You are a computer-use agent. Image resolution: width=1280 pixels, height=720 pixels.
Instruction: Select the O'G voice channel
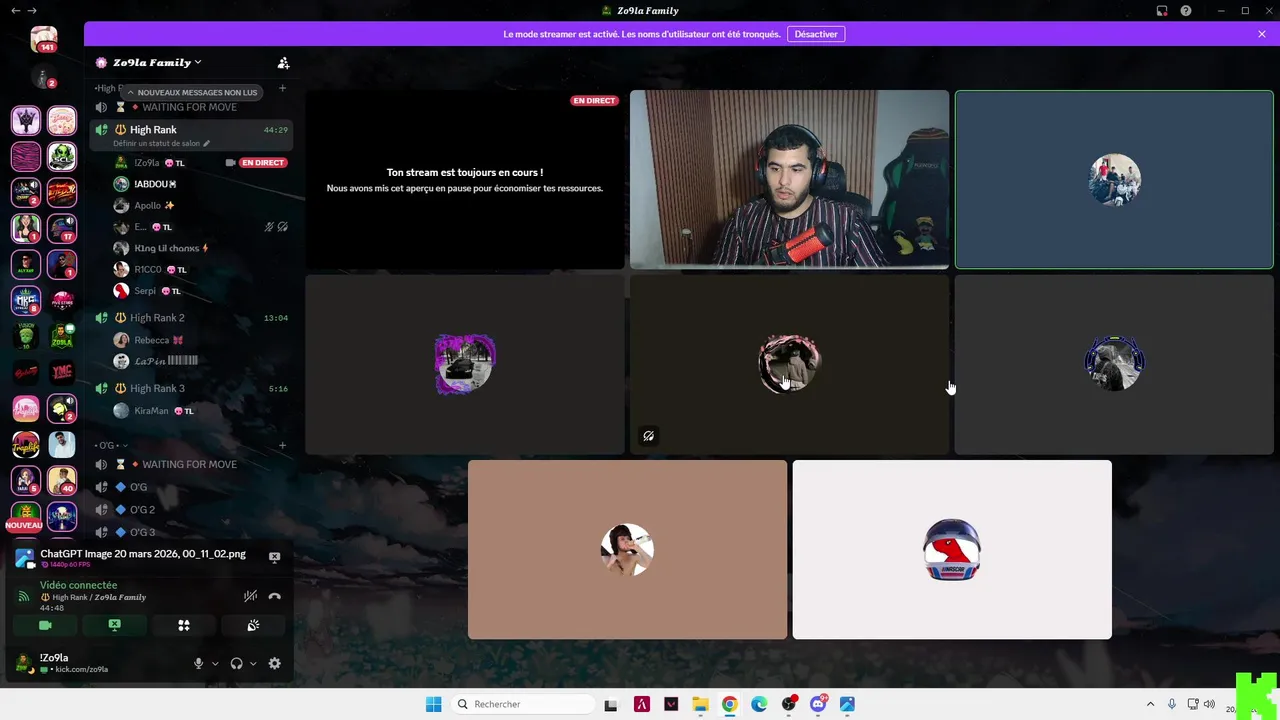coord(191,487)
